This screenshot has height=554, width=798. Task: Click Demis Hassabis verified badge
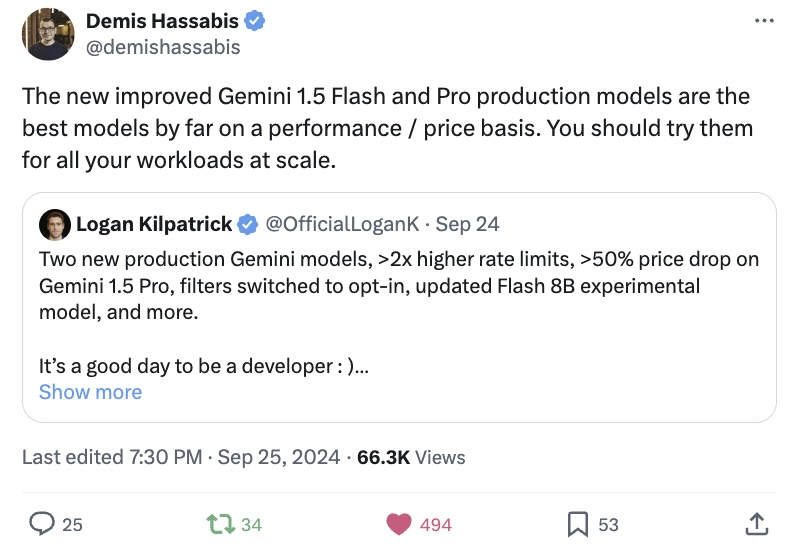click(x=254, y=21)
